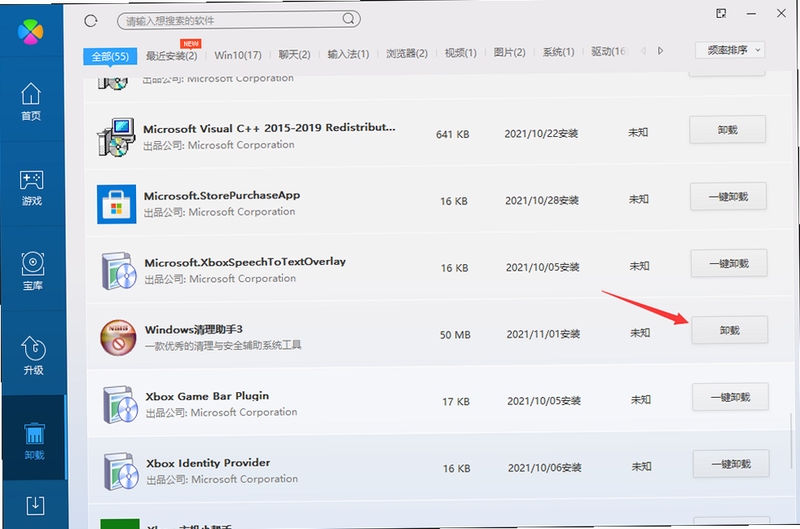This screenshot has height=529, width=800.
Task: Switch to 浏览器(2) tab
Action: pyautogui.click(x=407, y=53)
